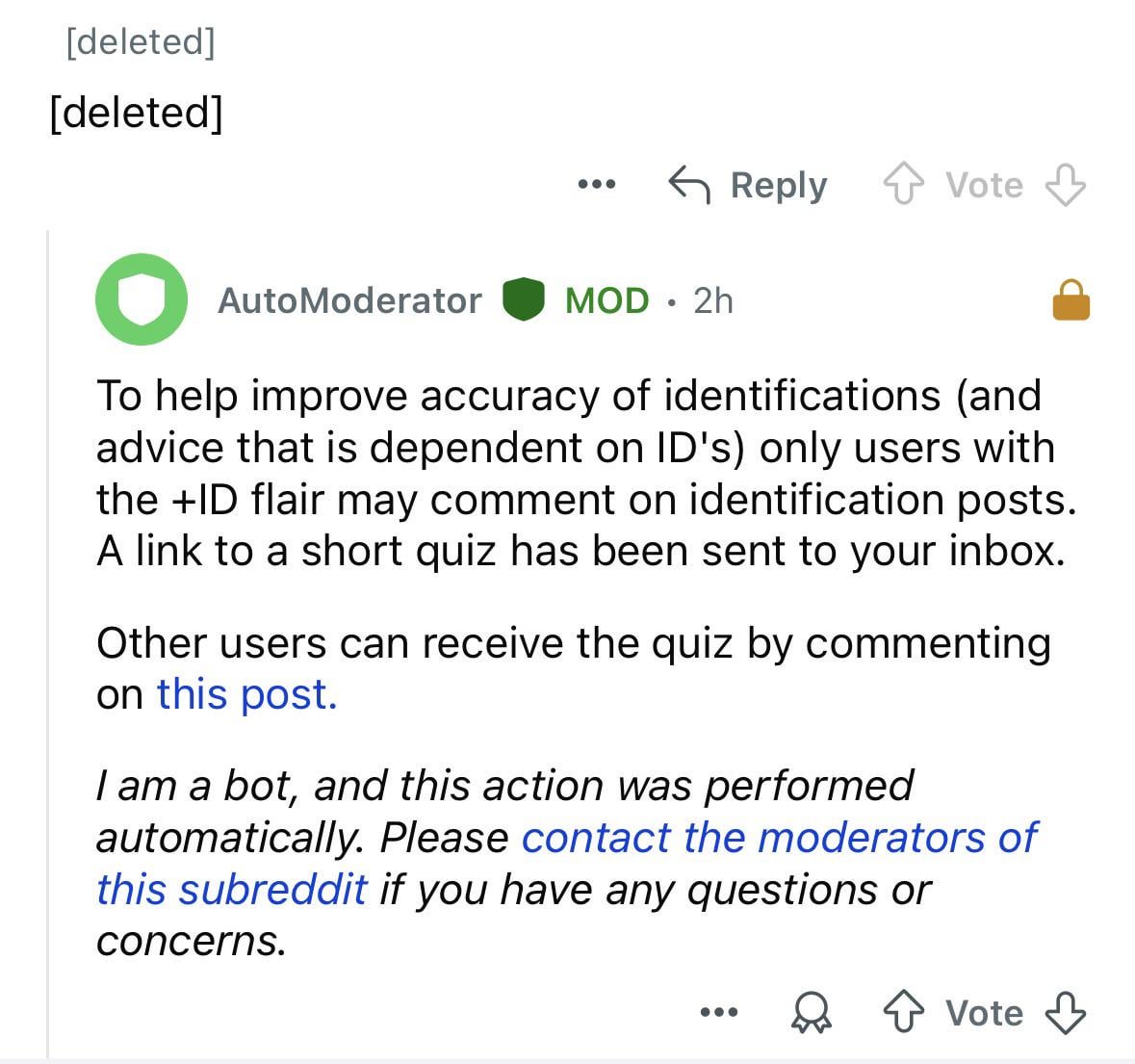Open more options for deleted comment
Viewport: 1135px width, 1064px height.
click(596, 184)
